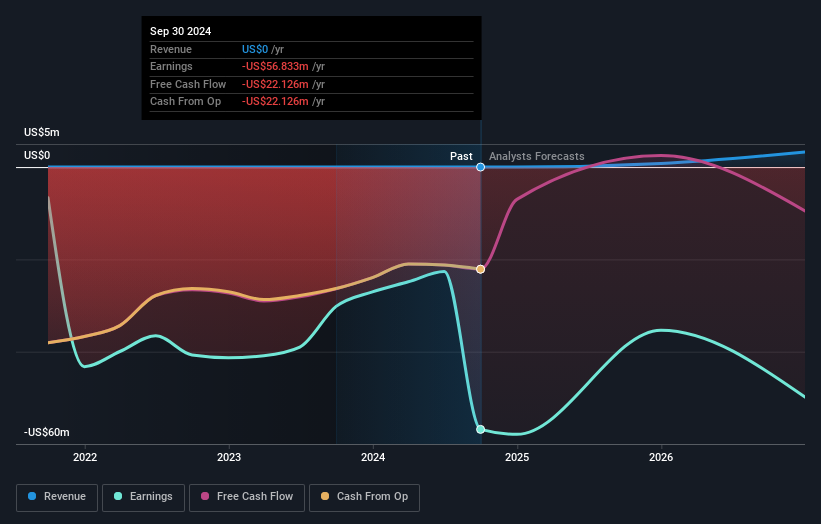
Task: Select the 2022 x-axis label
Action: pos(85,457)
